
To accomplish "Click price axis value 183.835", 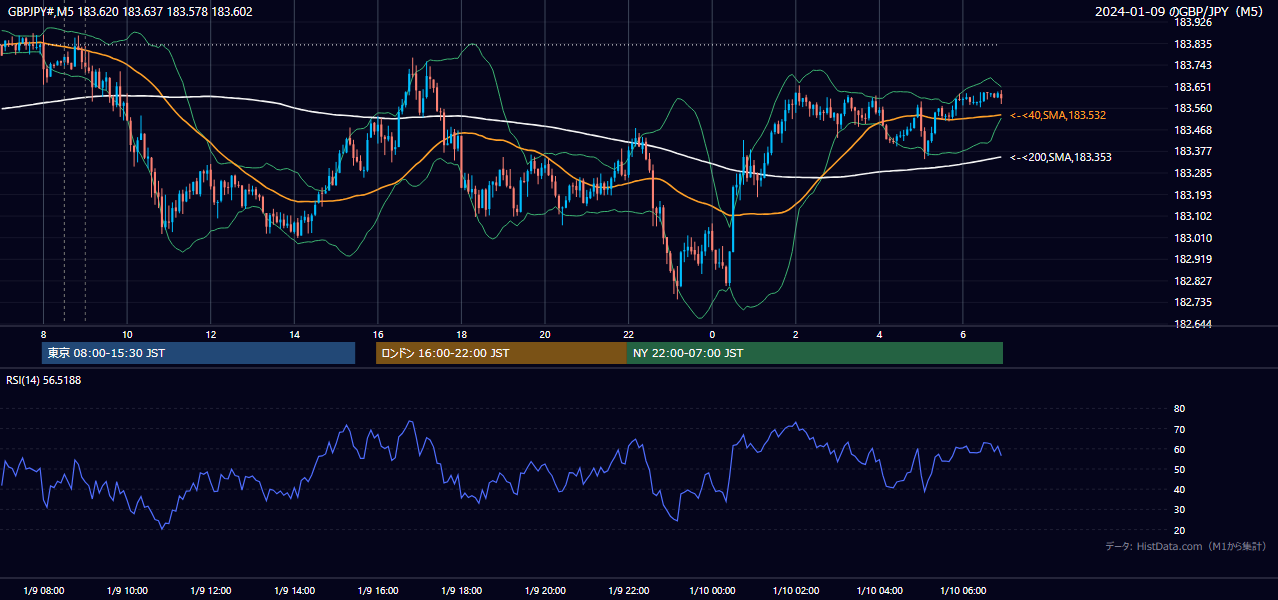I will (1192, 44).
